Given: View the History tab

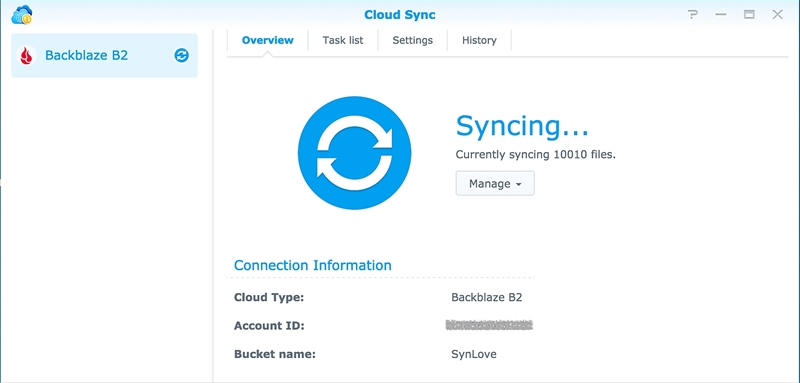Looking at the screenshot, I should [x=479, y=40].
